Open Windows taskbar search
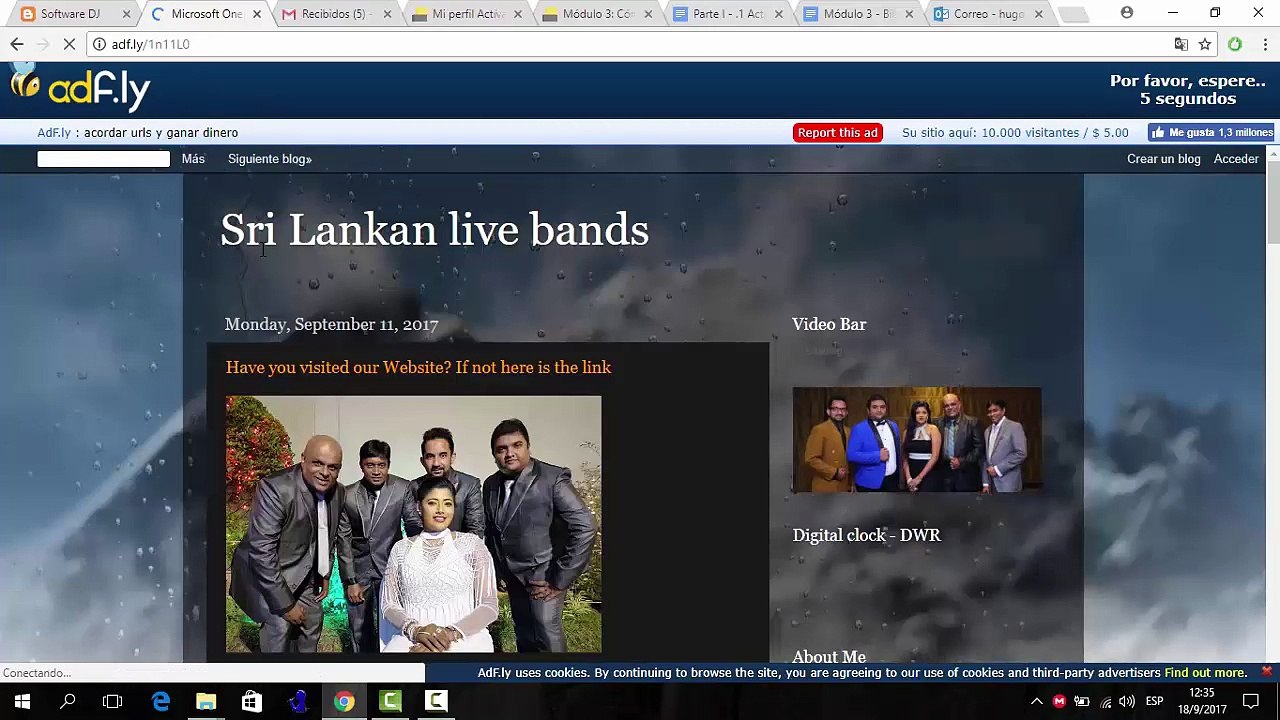 pyautogui.click(x=68, y=701)
